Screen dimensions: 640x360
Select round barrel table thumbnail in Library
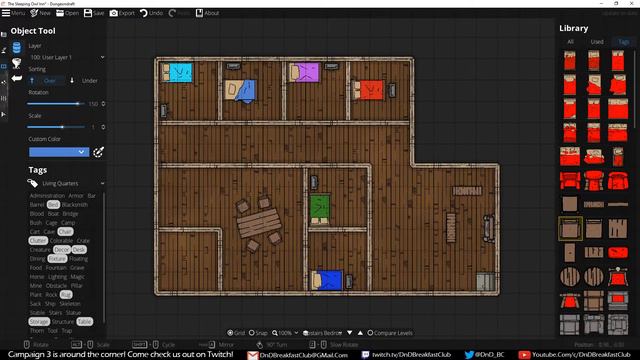tap(570, 277)
